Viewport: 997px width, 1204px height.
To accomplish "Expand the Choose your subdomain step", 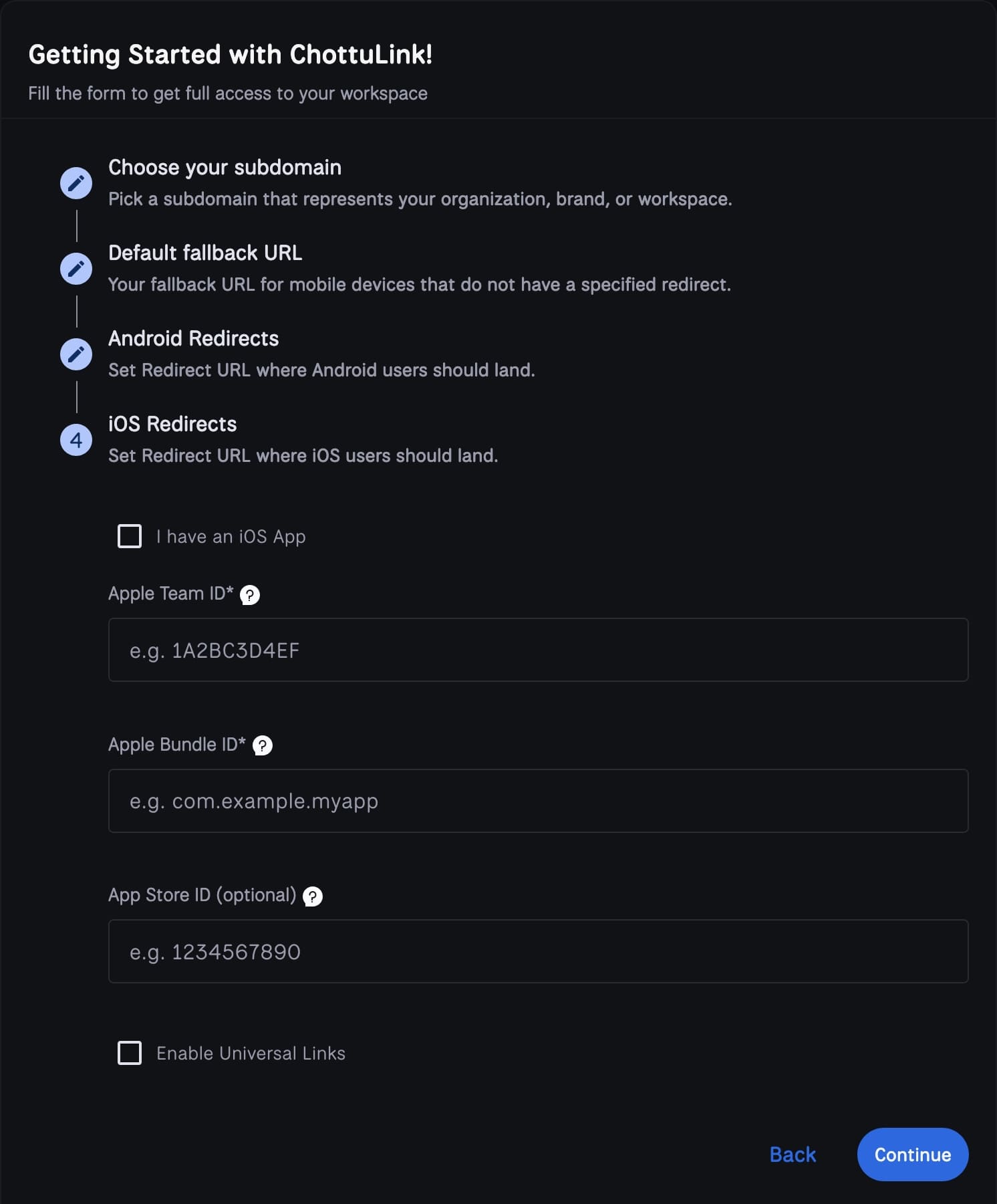I will 225,167.
